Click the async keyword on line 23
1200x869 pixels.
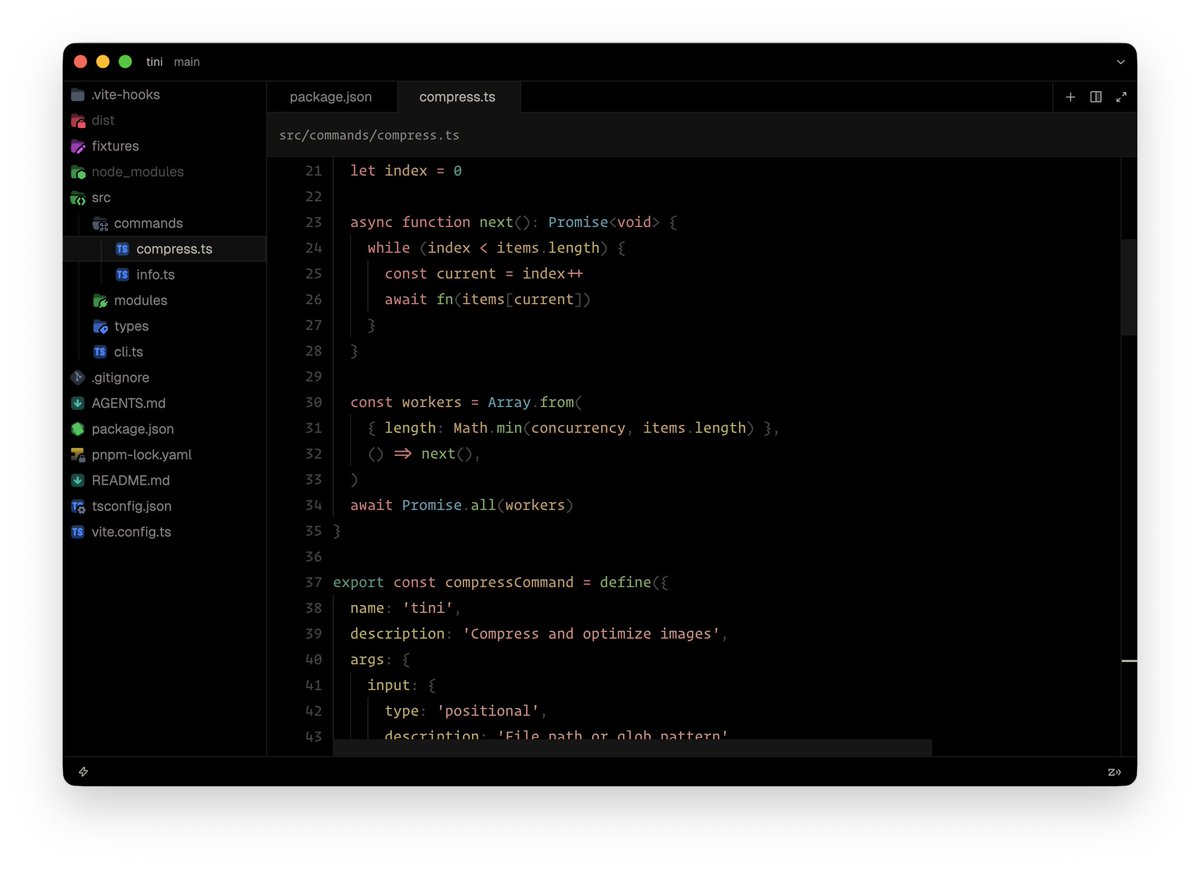[372, 223]
